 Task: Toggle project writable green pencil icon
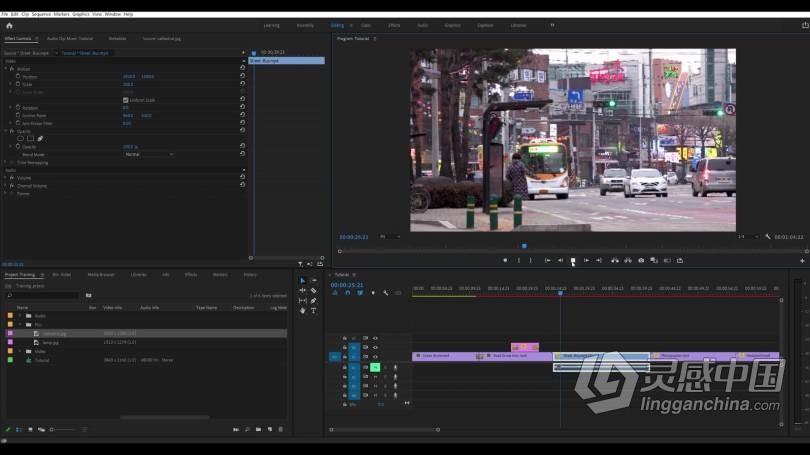pos(8,429)
